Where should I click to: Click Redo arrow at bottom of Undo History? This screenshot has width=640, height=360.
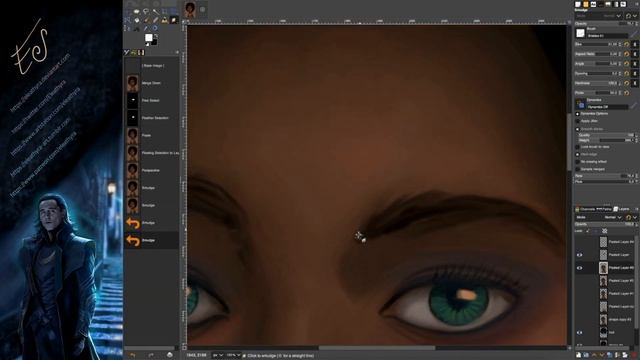click(x=151, y=355)
